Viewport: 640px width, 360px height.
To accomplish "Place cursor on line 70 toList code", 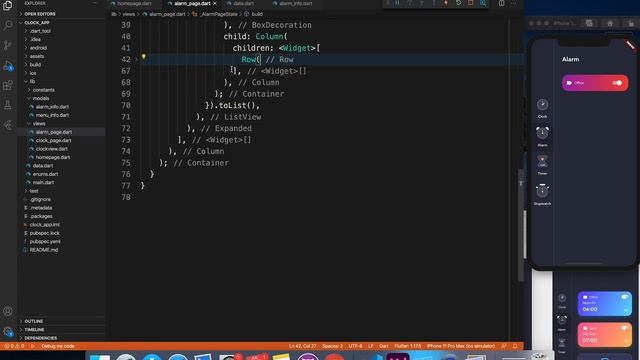I will click(232, 105).
